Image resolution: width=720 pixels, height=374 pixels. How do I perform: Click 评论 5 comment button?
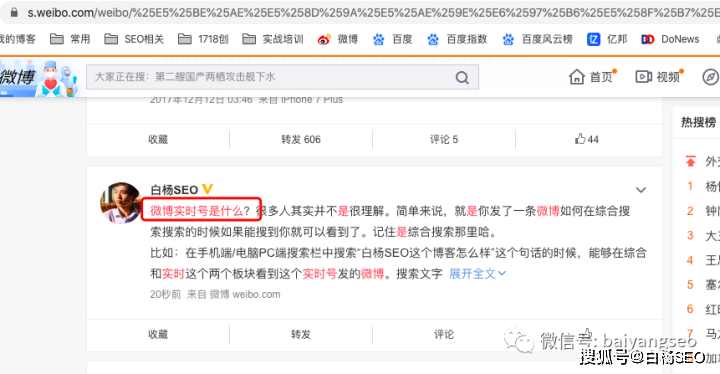point(444,139)
